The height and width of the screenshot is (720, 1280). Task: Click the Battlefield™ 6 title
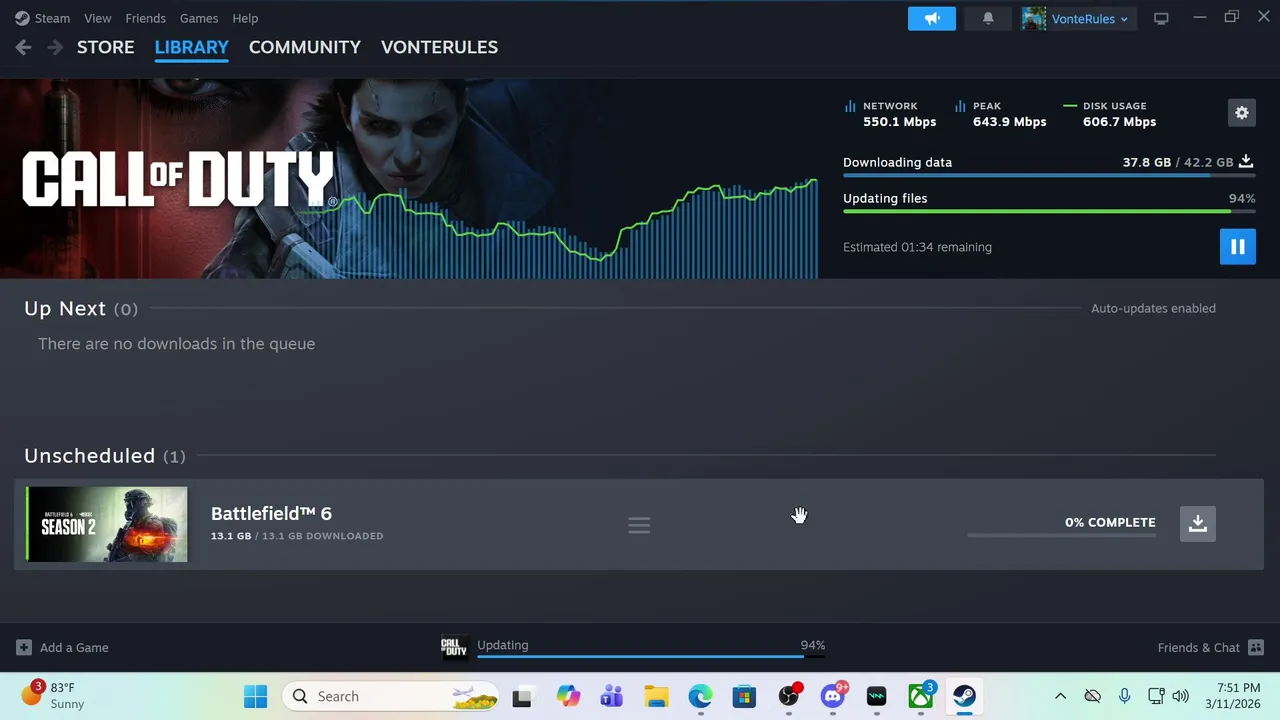[271, 513]
